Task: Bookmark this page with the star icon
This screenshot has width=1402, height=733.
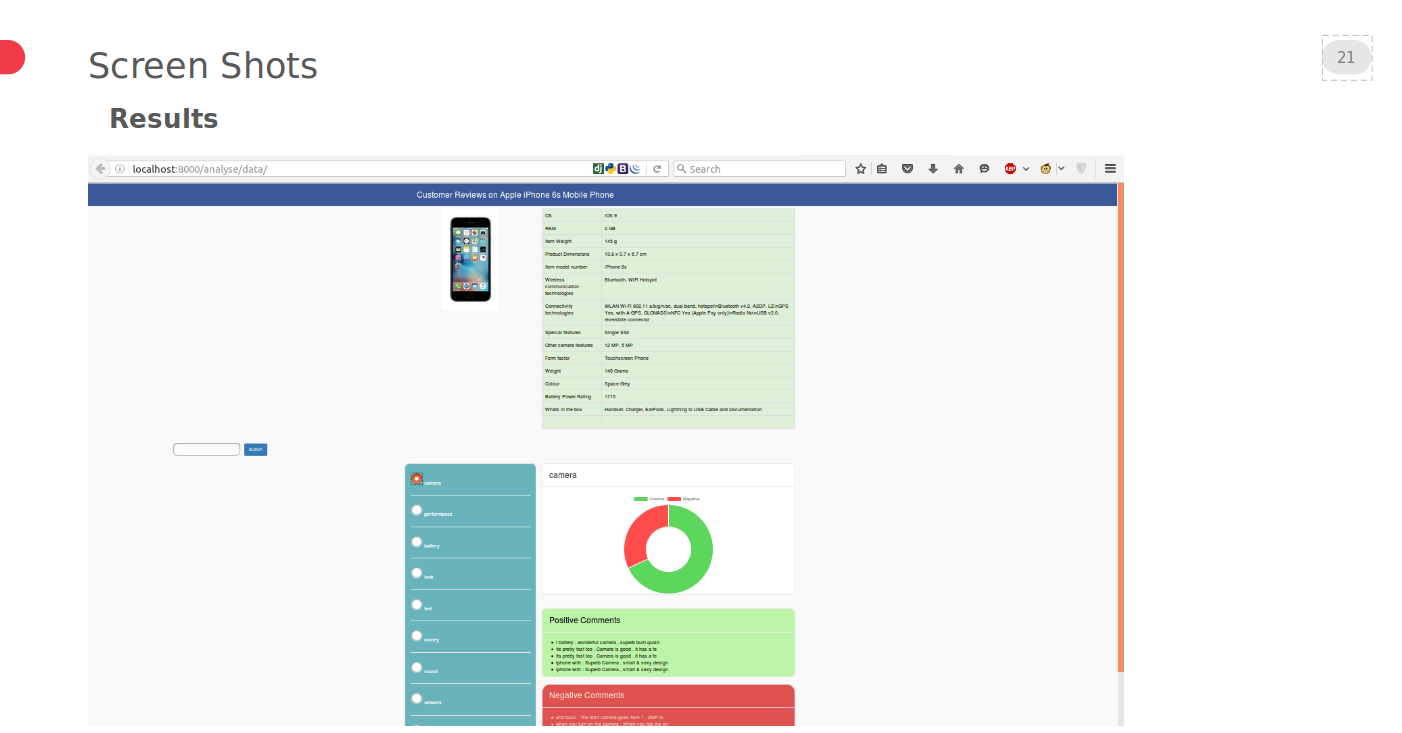Action: 861,169
